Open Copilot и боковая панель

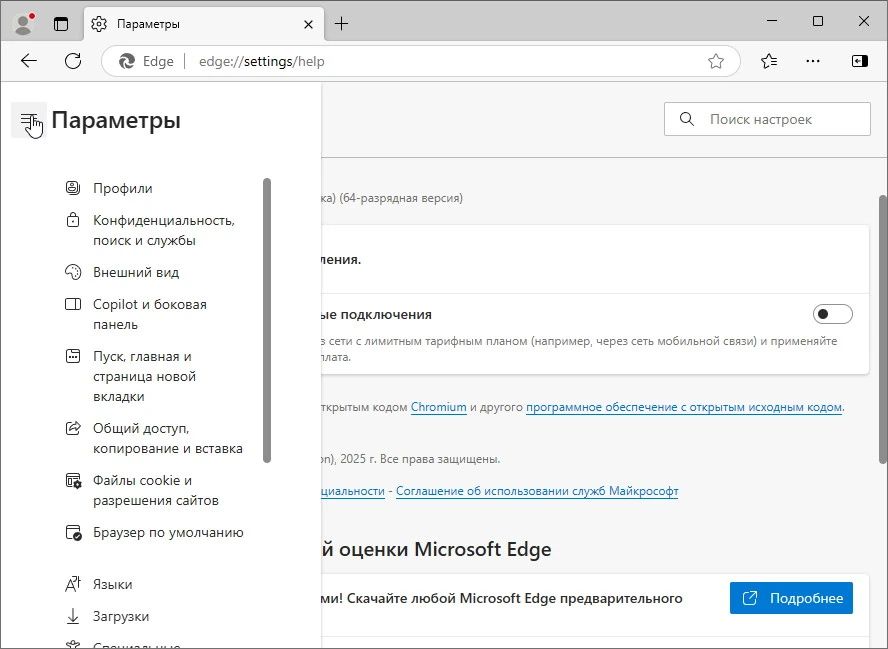[x=150, y=314]
